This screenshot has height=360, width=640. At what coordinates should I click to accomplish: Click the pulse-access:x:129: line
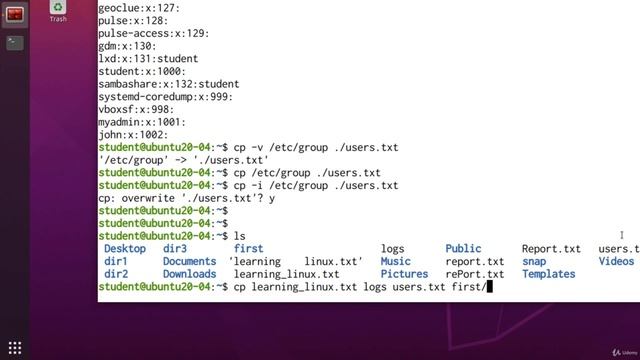[153, 33]
